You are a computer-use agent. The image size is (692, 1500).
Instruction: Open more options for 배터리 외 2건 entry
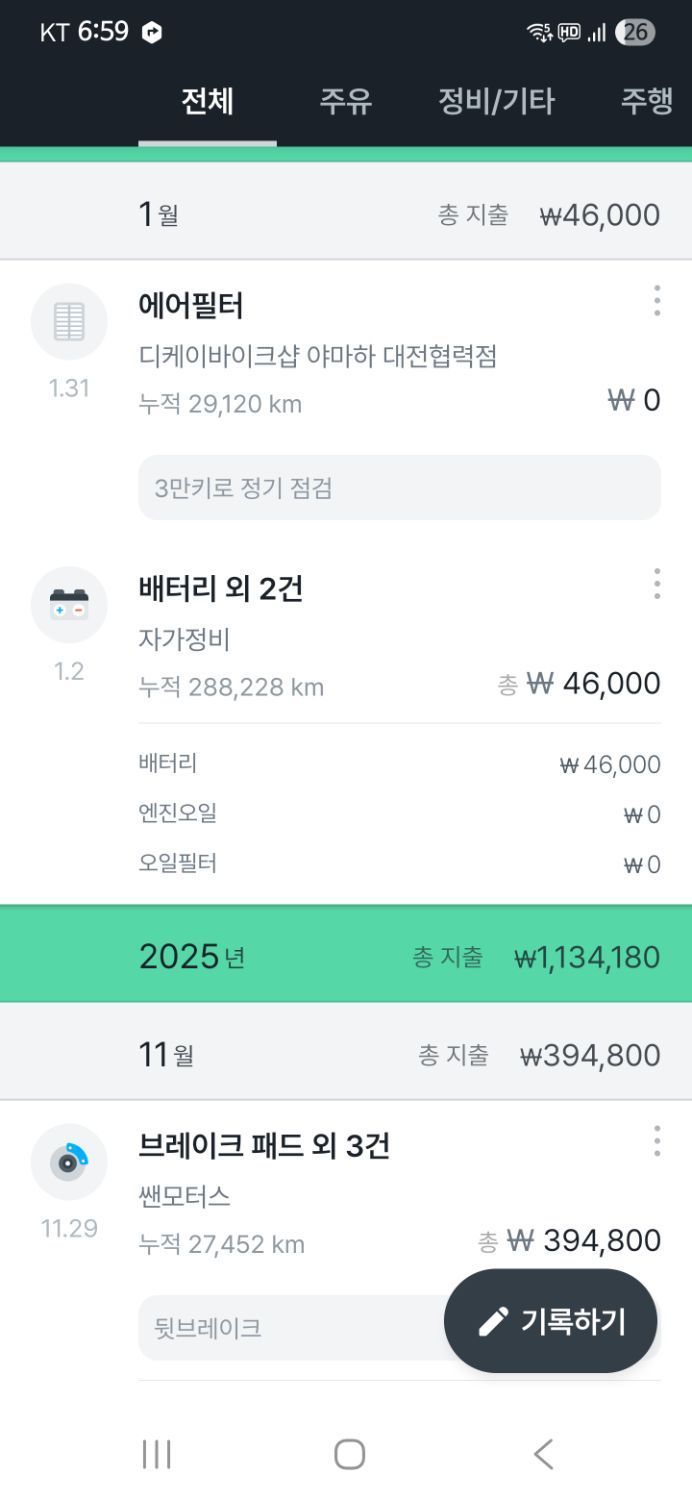pos(656,583)
